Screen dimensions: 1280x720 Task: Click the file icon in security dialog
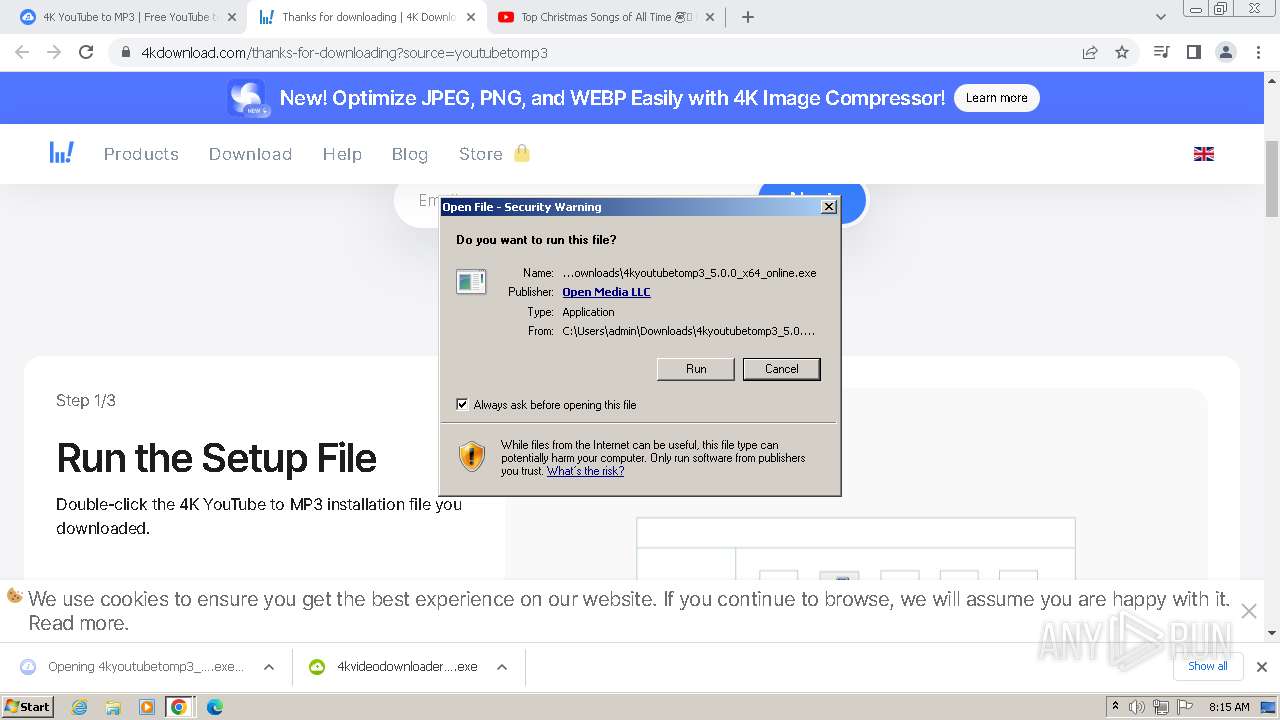471,282
